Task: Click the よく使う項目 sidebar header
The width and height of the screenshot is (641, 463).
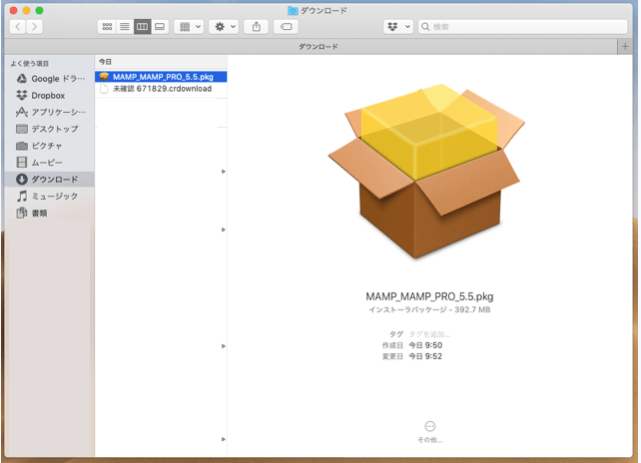Action: coord(30,64)
